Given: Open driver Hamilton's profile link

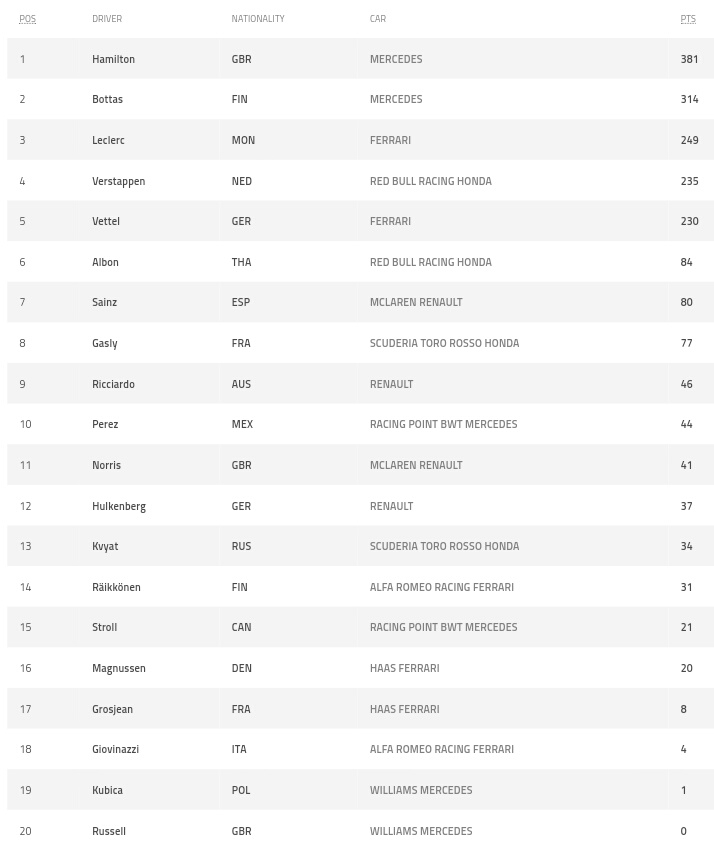Looking at the screenshot, I should coord(113,59).
